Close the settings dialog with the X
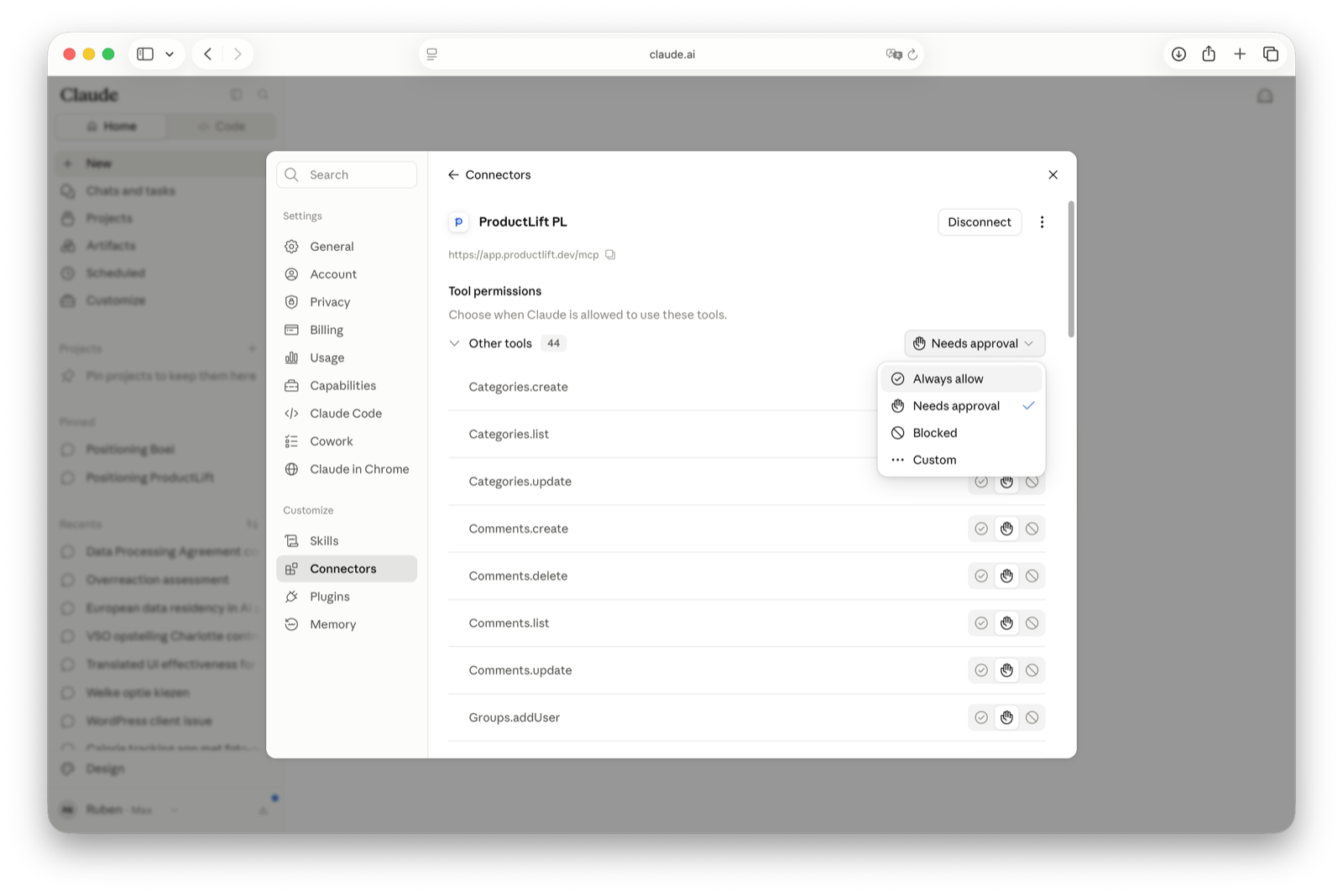Viewport: 1343px width, 896px height. [1053, 175]
